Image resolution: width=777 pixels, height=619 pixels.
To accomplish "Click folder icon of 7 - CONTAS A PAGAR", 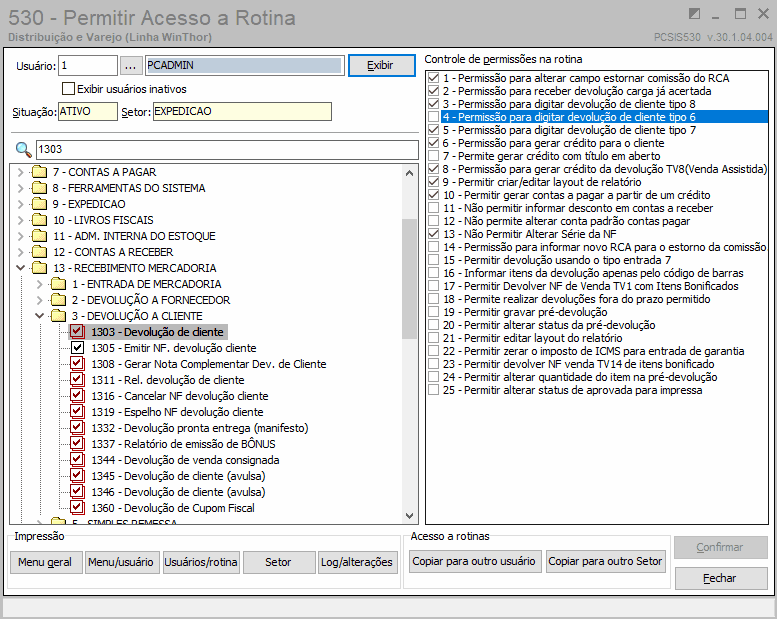I will pyautogui.click(x=39, y=172).
